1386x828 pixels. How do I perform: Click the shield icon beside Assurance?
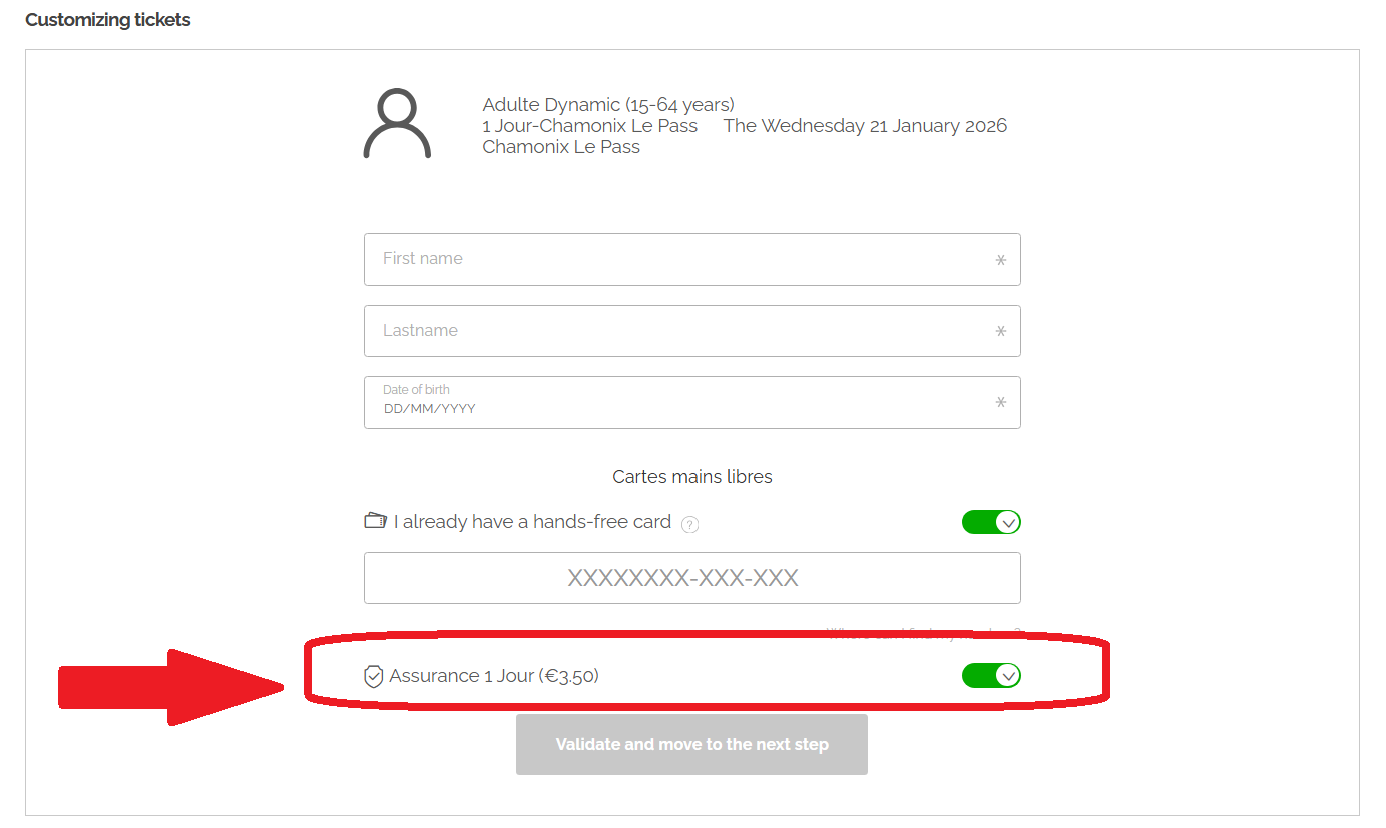tap(373, 677)
